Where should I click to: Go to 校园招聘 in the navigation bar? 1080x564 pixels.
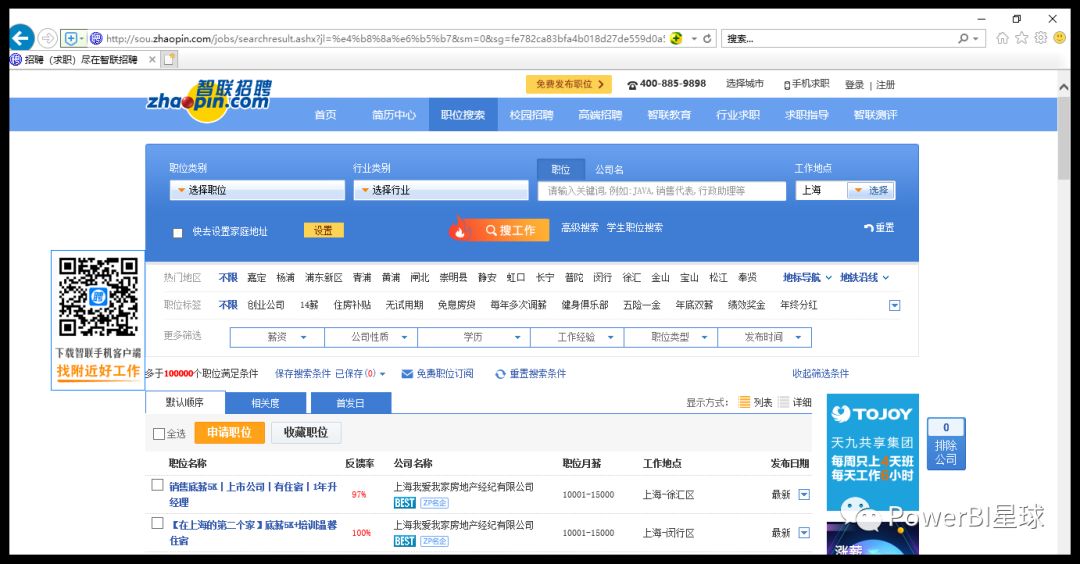531,115
